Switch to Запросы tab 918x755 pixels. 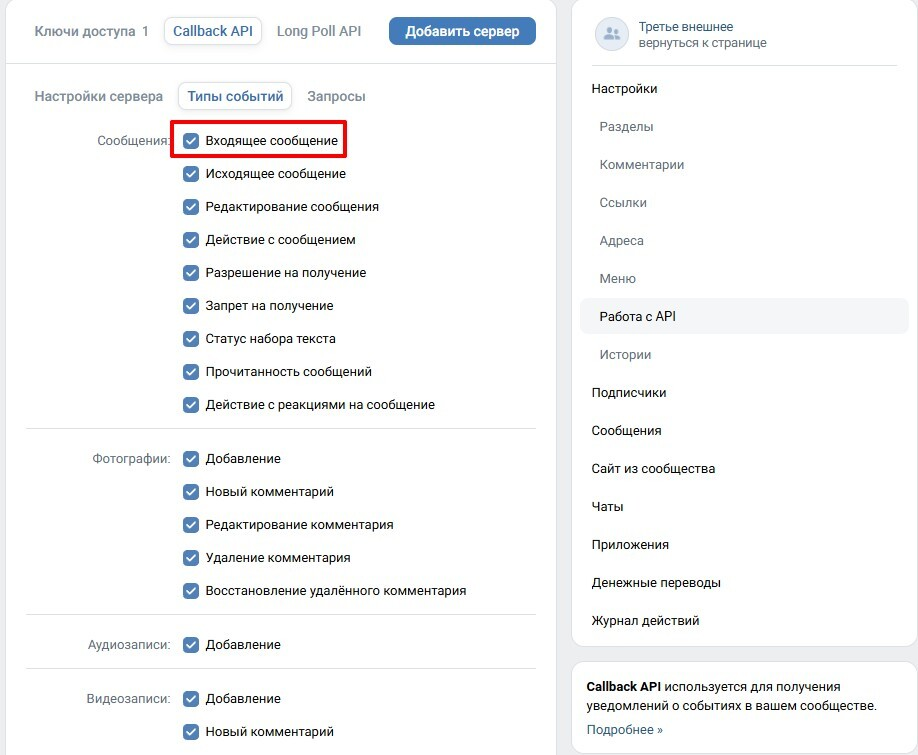(336, 96)
